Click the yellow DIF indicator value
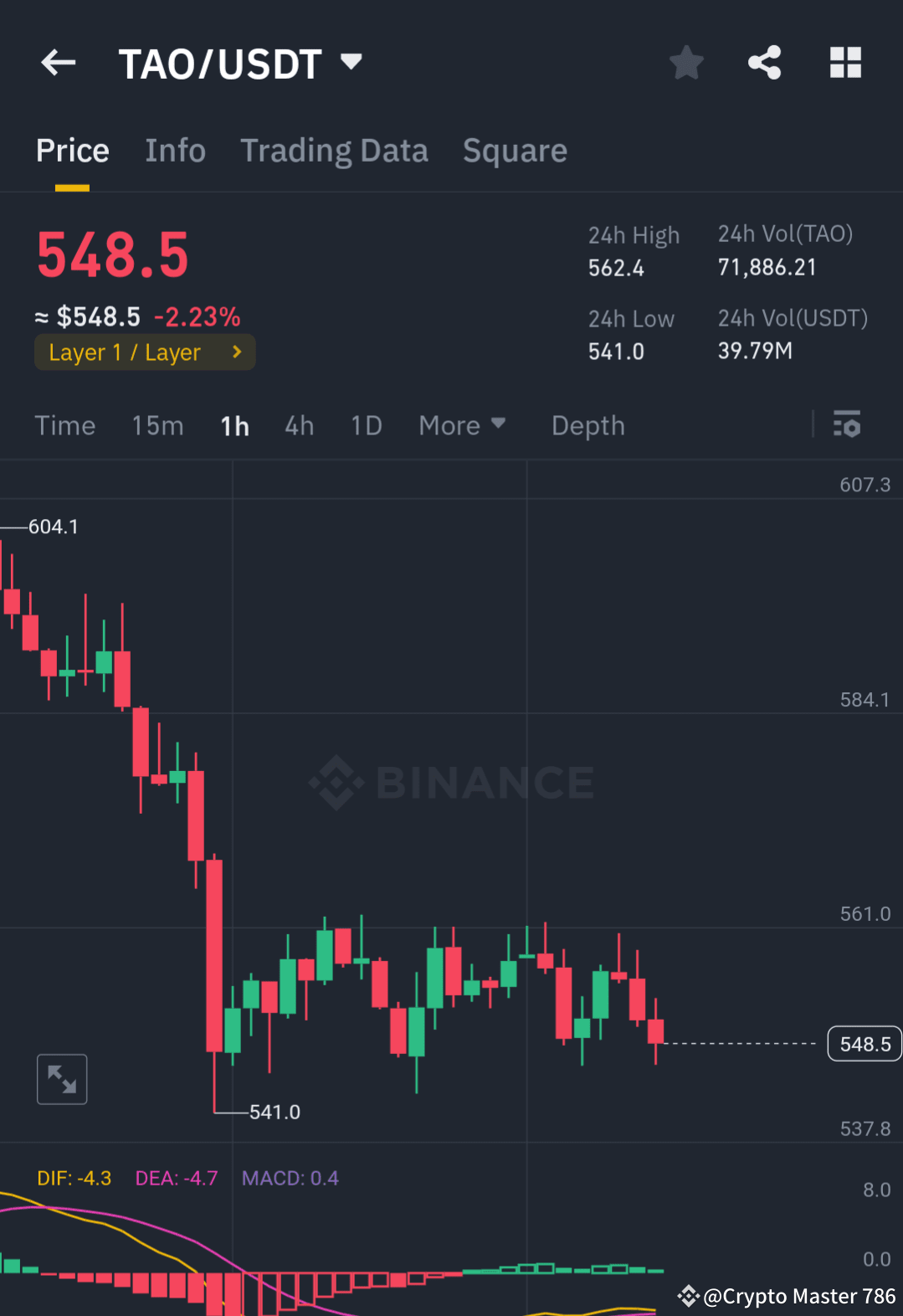This screenshot has width=903, height=1316. pyautogui.click(x=74, y=1178)
